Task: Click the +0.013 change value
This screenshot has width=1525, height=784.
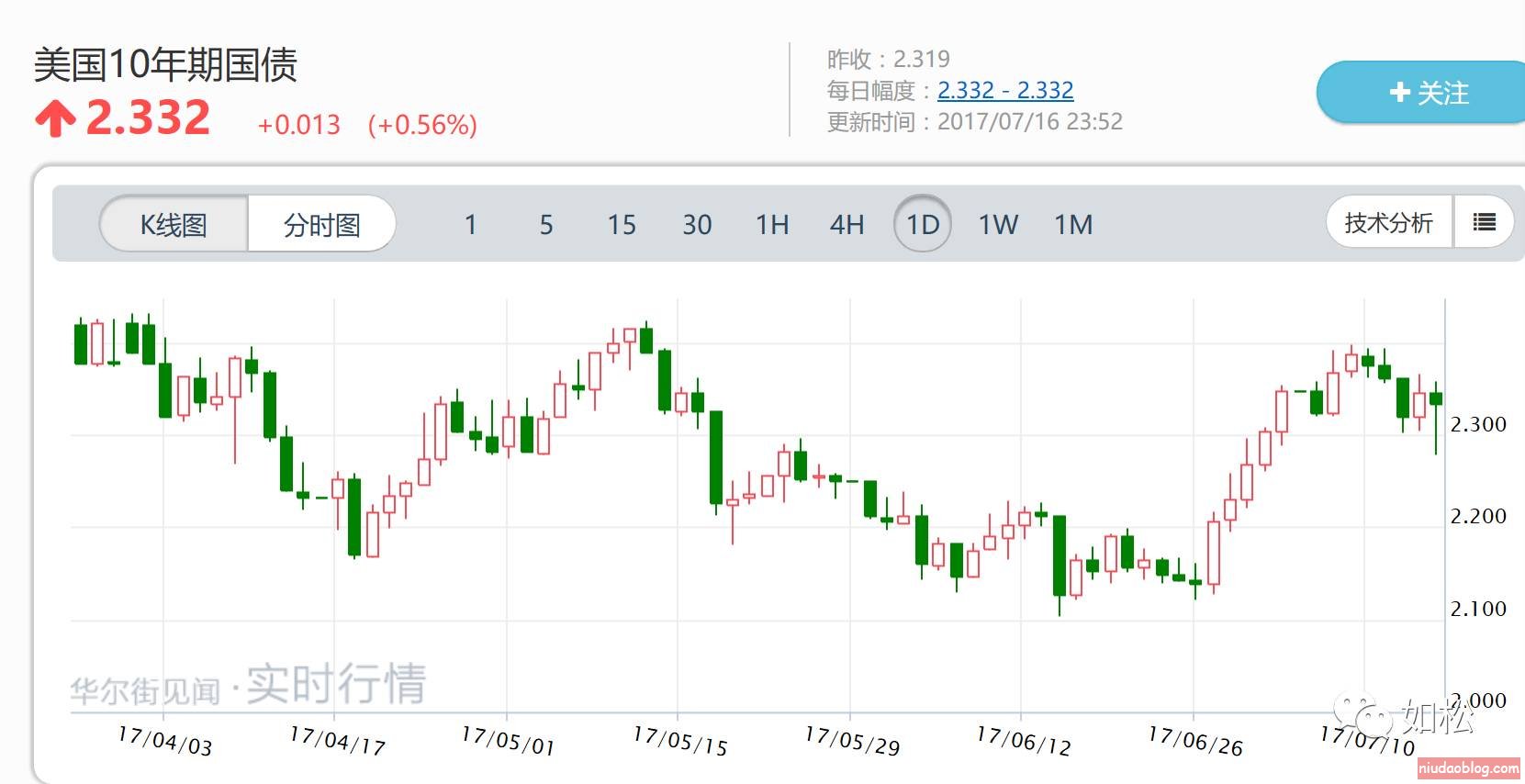Action: [299, 125]
